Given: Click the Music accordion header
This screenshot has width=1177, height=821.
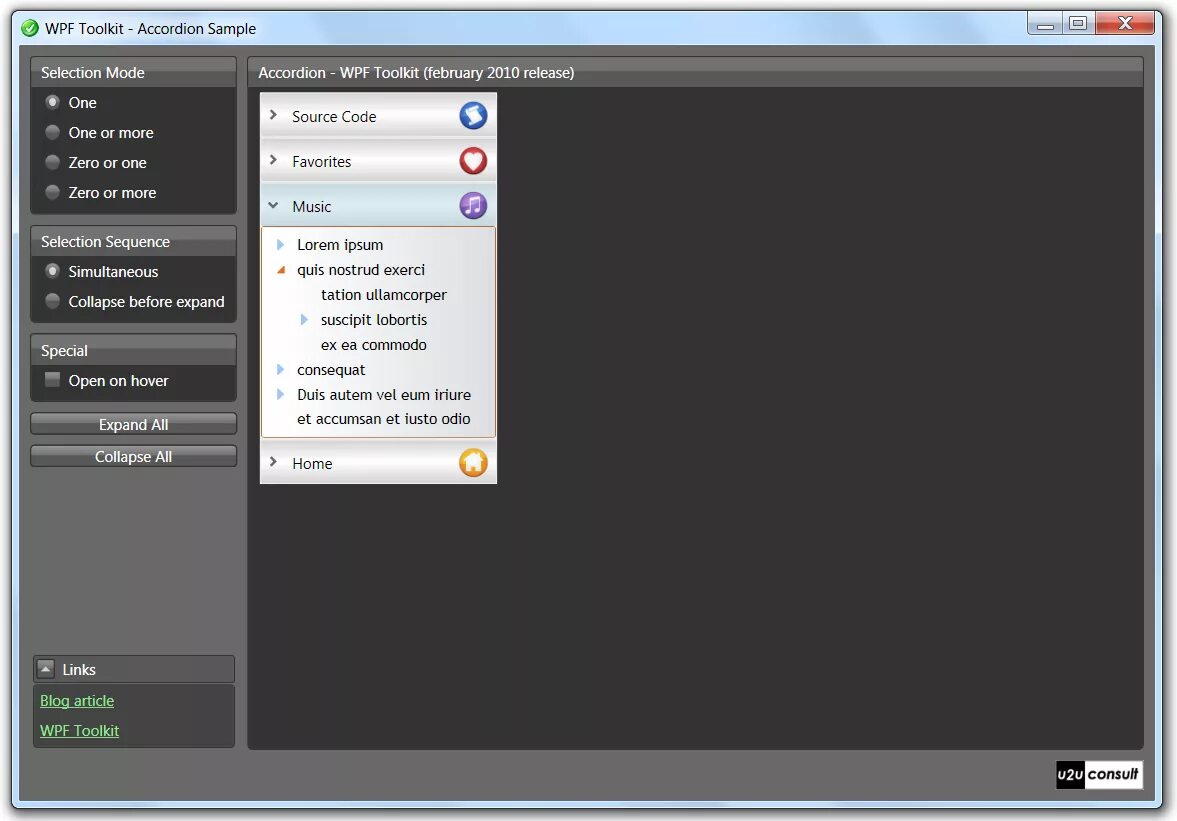Looking at the screenshot, I should (x=378, y=206).
